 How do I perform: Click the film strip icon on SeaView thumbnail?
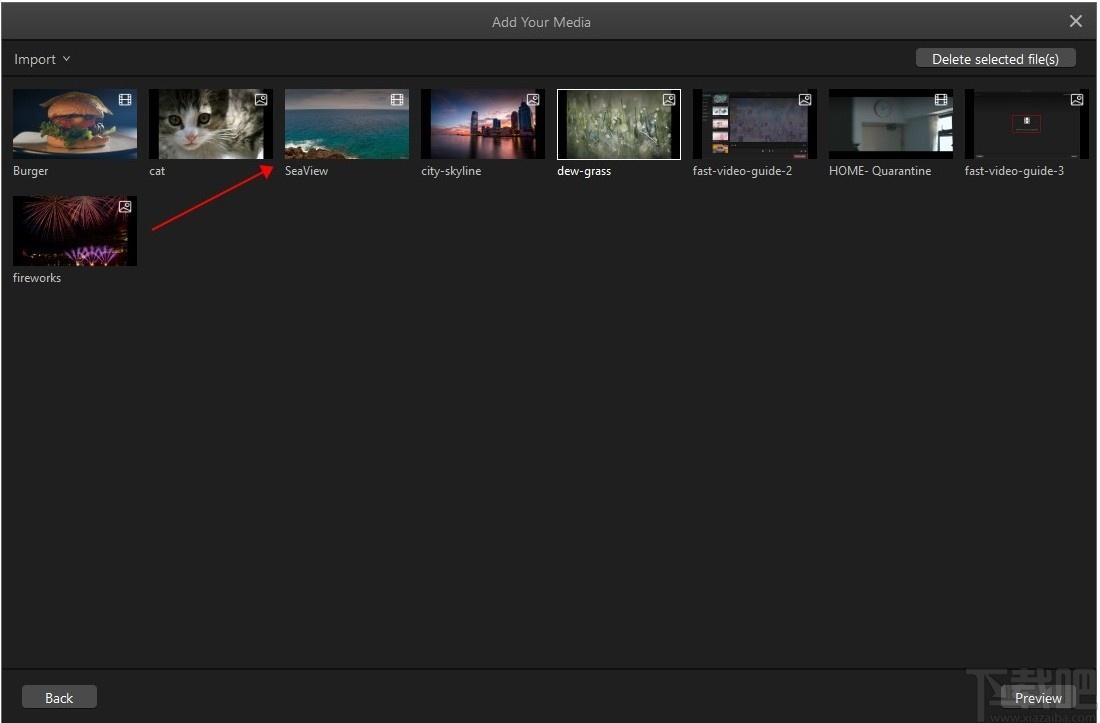point(397,100)
